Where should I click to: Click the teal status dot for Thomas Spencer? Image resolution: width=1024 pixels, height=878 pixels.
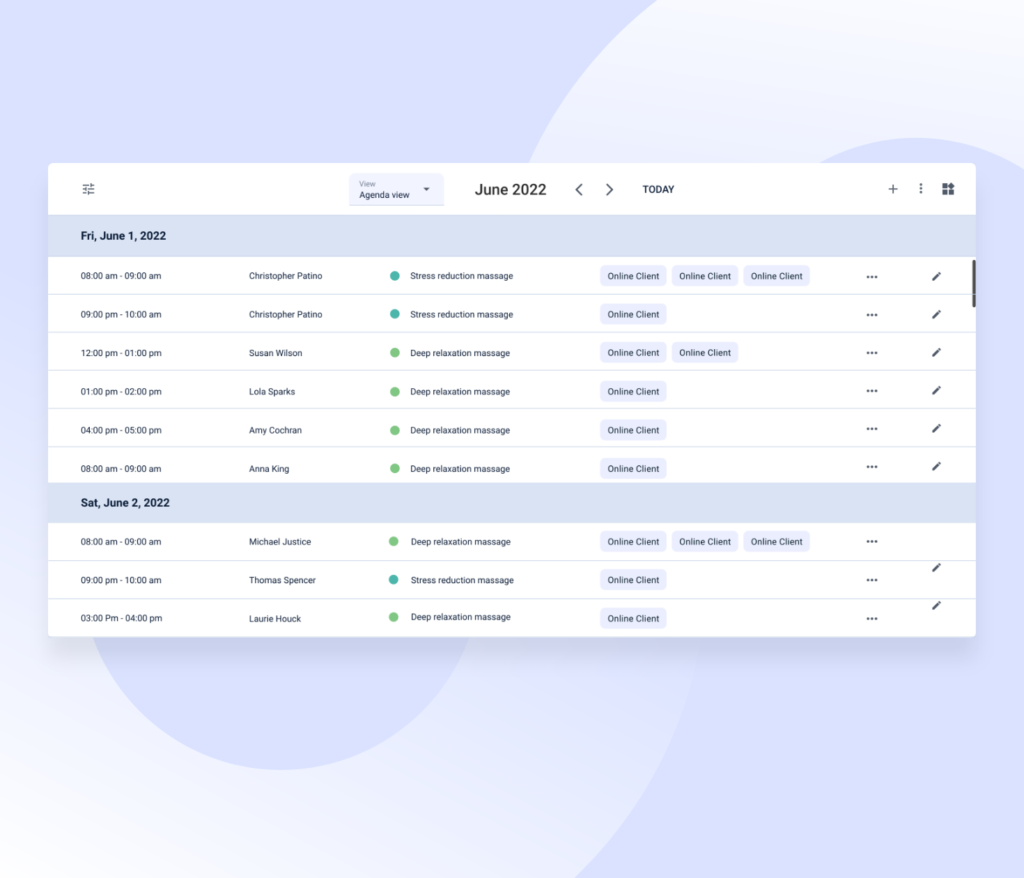click(393, 579)
